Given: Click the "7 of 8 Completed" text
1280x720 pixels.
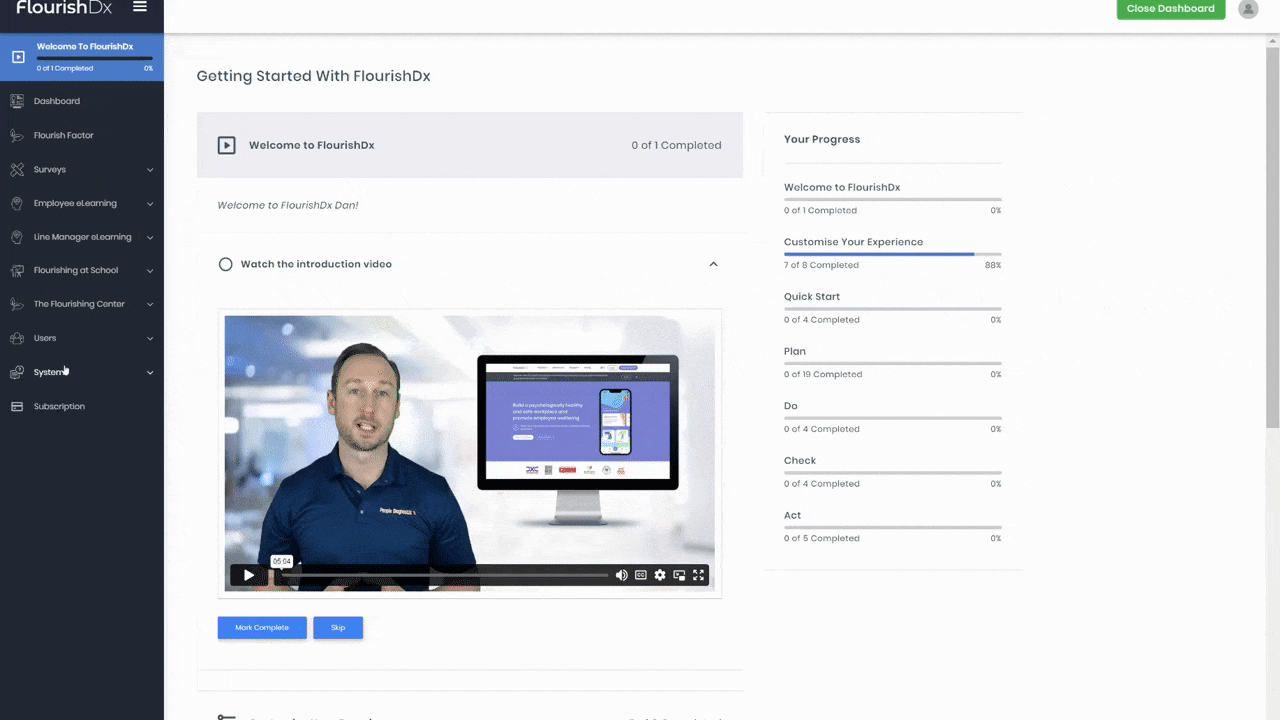Looking at the screenshot, I should [821, 265].
